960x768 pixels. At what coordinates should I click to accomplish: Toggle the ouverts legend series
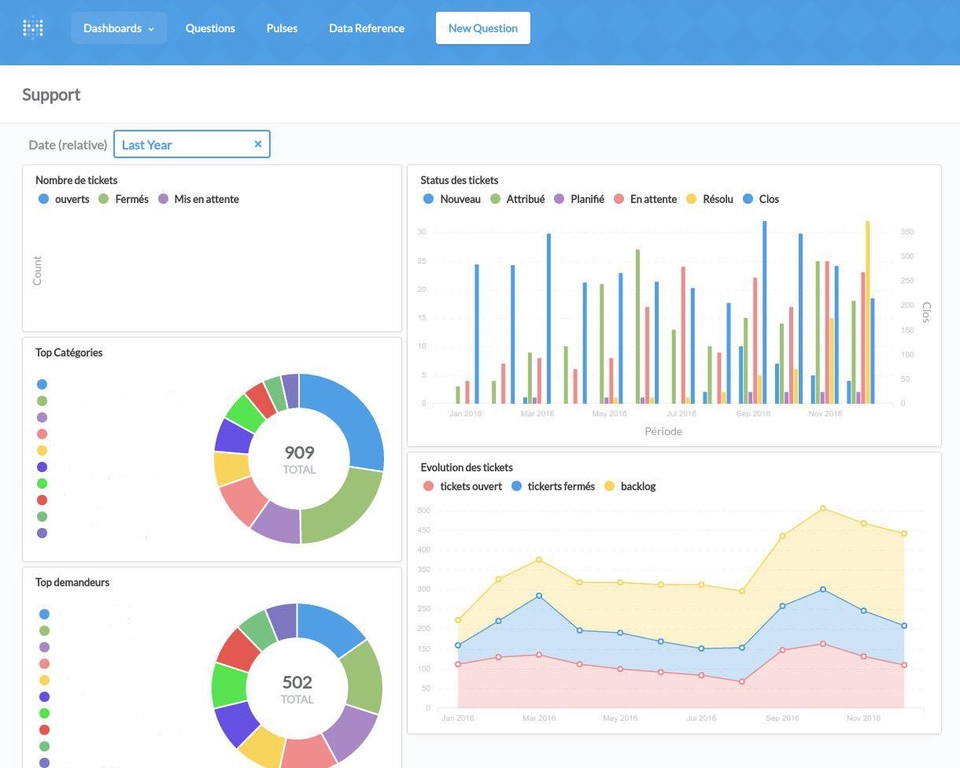pos(64,199)
